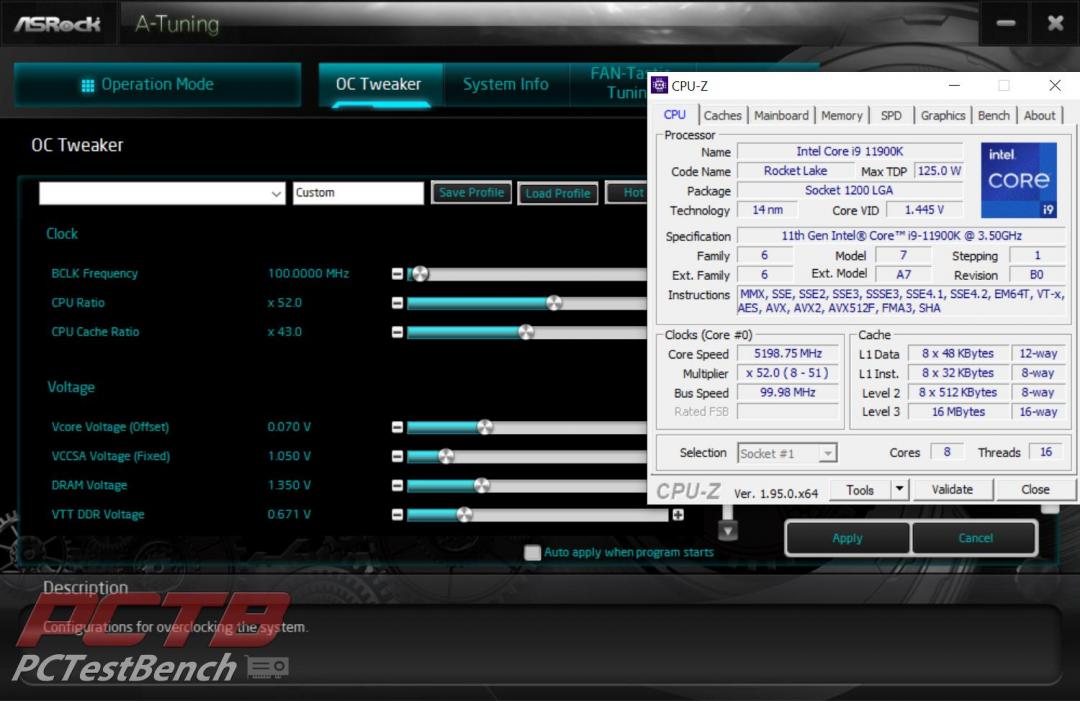
Task: Click the processor name Intel Core i9 11900K
Action: pyautogui.click(x=849, y=151)
